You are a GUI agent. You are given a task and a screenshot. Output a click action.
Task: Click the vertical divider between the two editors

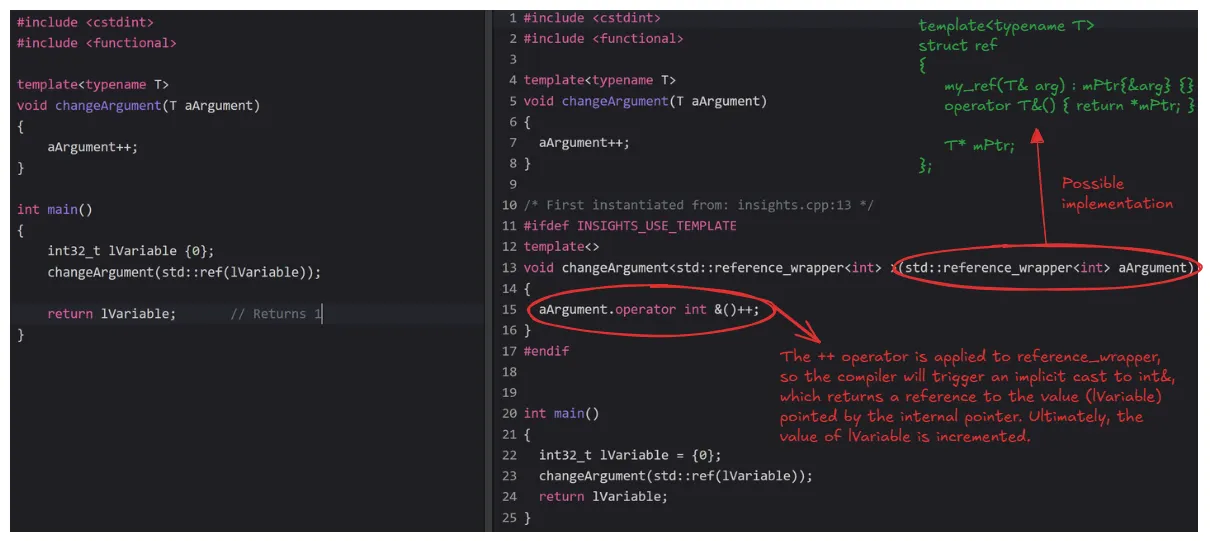487,270
